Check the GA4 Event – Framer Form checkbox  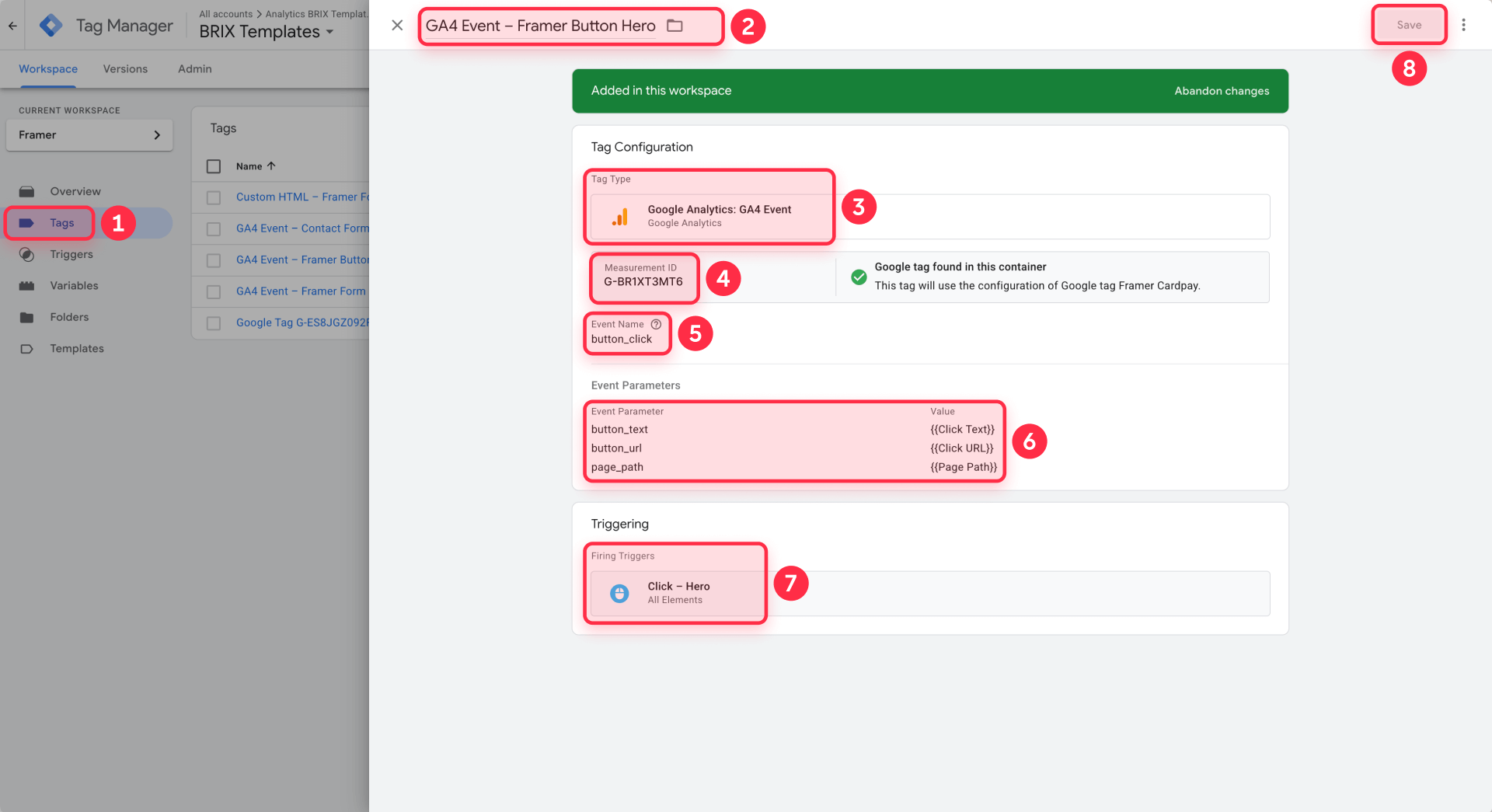pyautogui.click(x=214, y=292)
